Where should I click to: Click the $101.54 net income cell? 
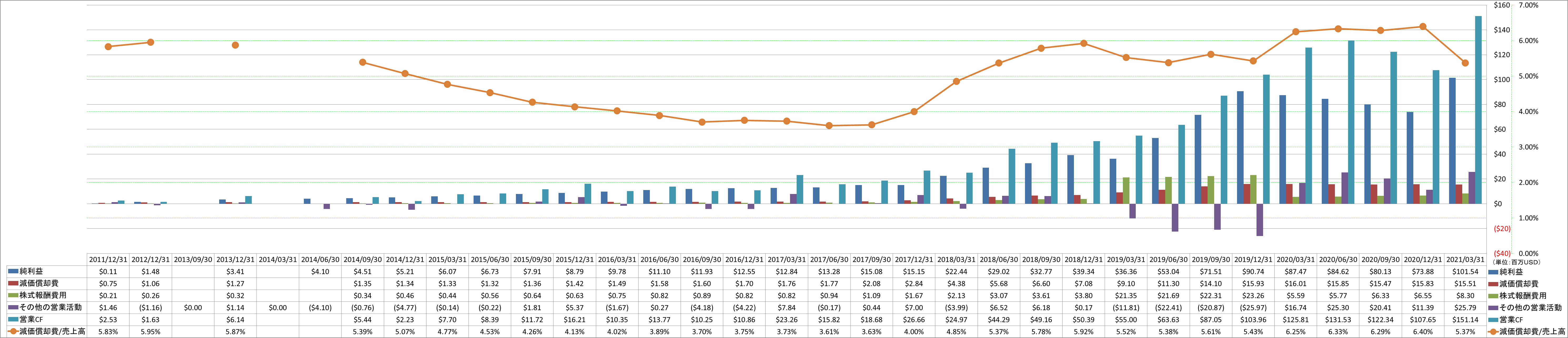click(x=1465, y=272)
